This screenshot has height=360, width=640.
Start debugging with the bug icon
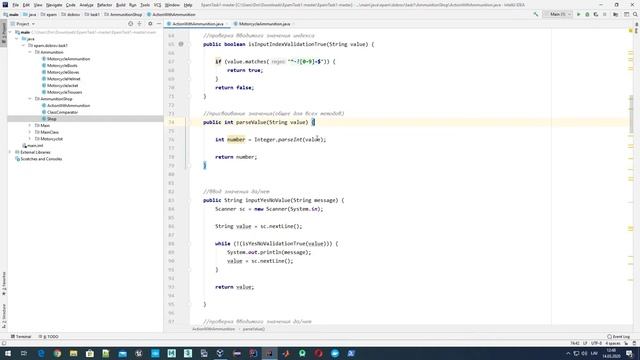tap(587, 14)
